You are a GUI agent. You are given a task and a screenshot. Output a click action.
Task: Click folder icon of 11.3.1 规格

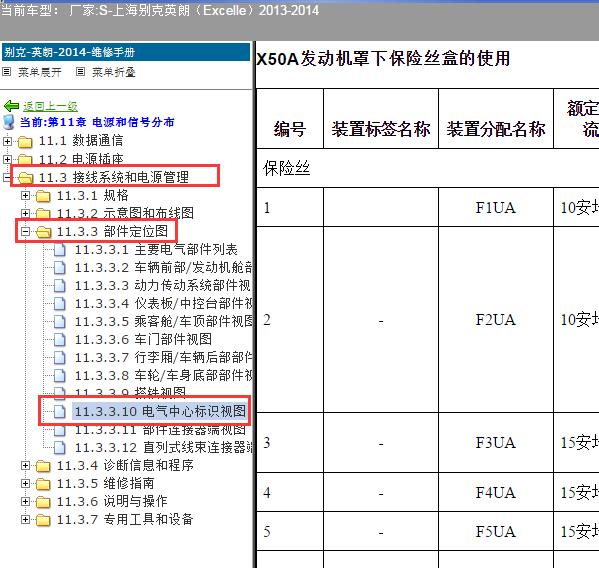point(43,196)
